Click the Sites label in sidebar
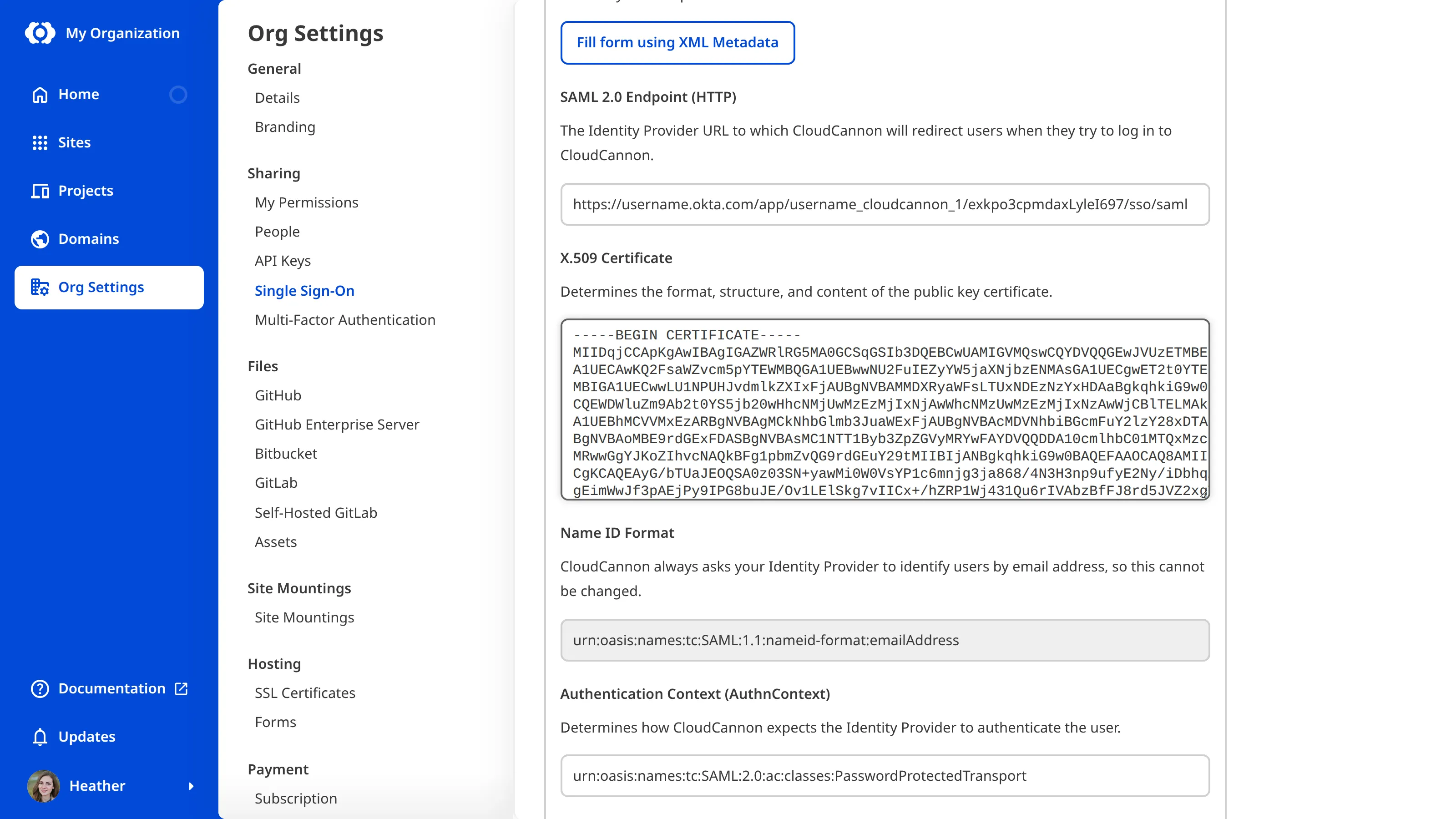This screenshot has width=1456, height=819. (75, 142)
